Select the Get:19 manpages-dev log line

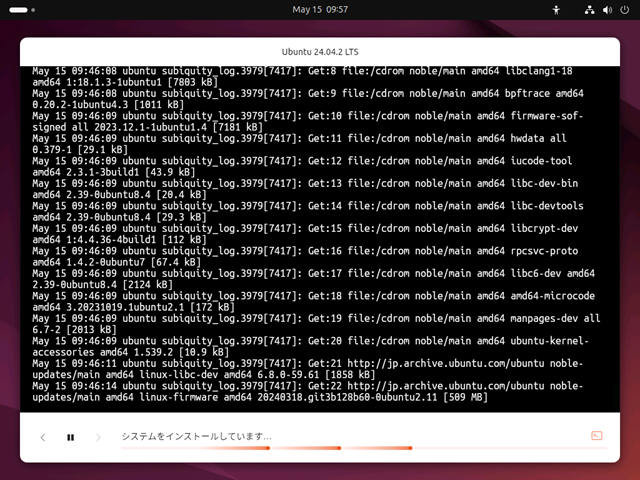point(316,324)
